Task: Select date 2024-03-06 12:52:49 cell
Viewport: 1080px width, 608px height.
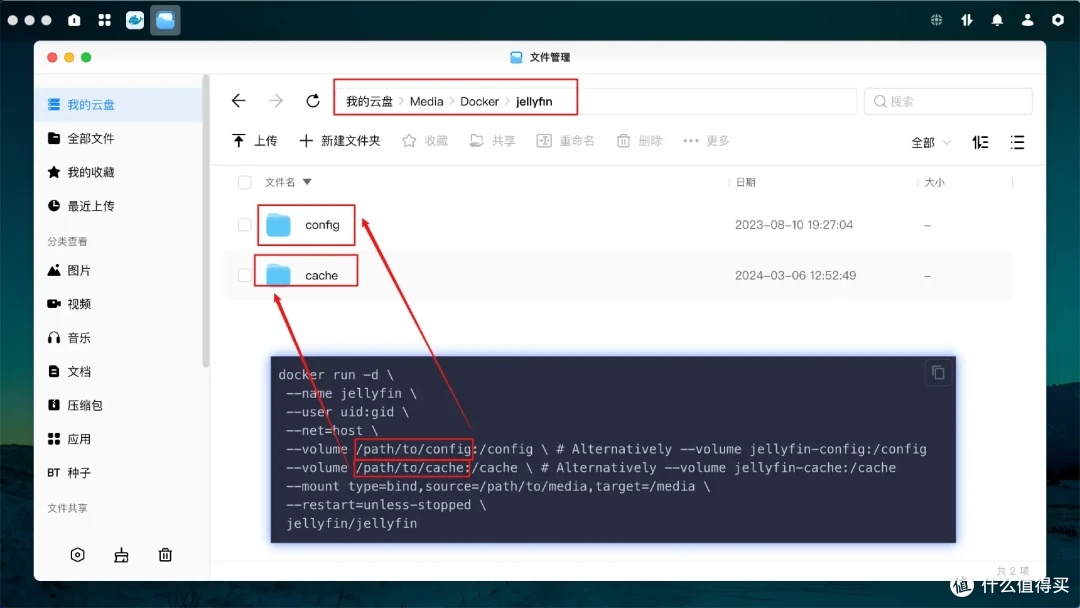Action: point(795,275)
